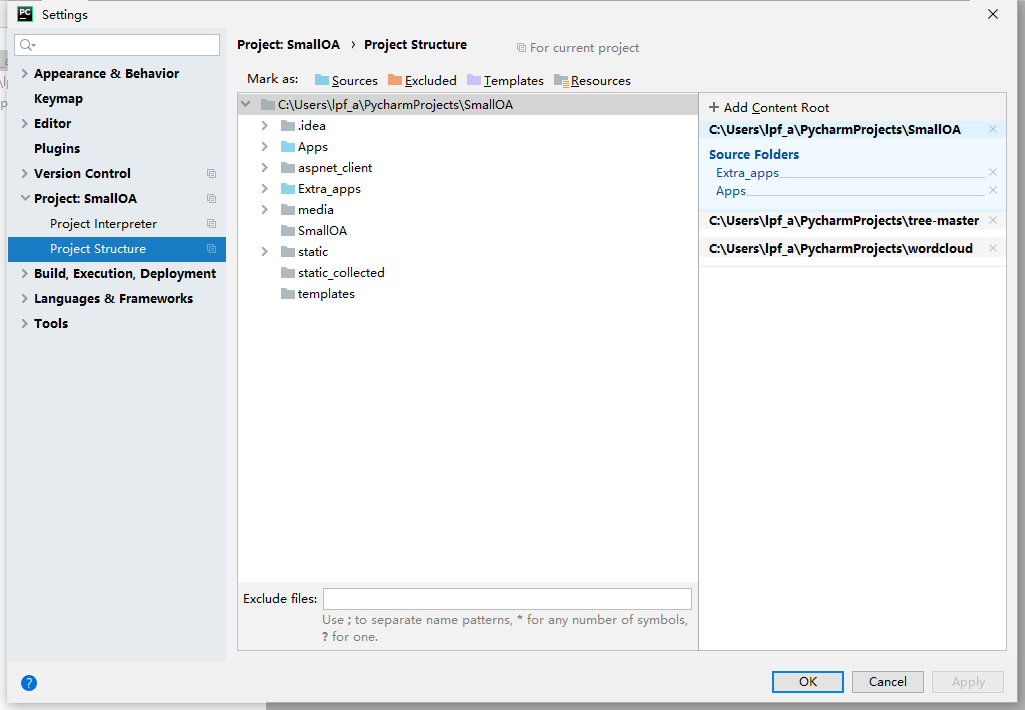Expand Build, Execution, Deployment section
Image resolution: width=1025 pixels, height=710 pixels.
(x=24, y=273)
